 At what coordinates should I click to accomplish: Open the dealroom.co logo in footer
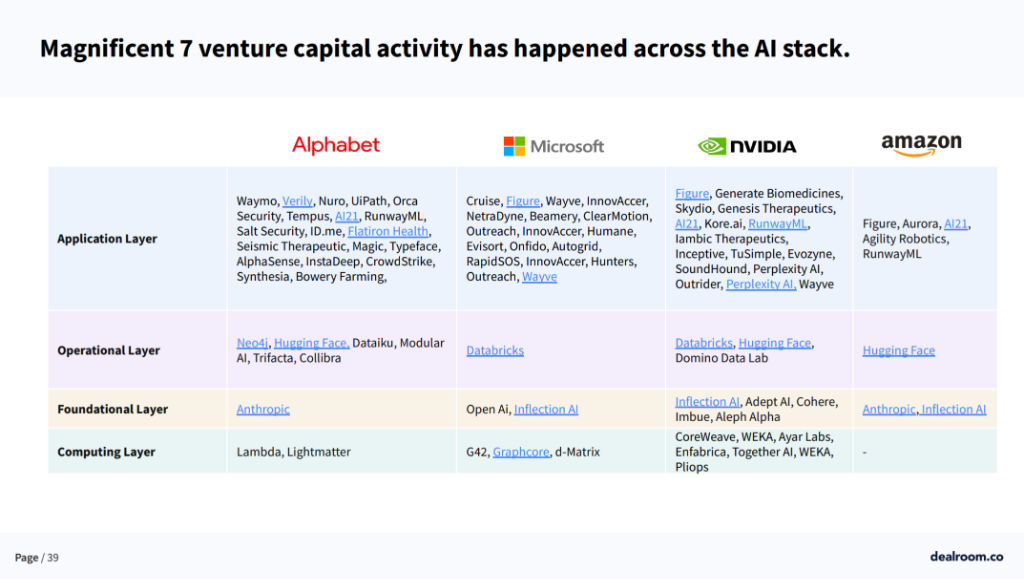tap(967, 557)
